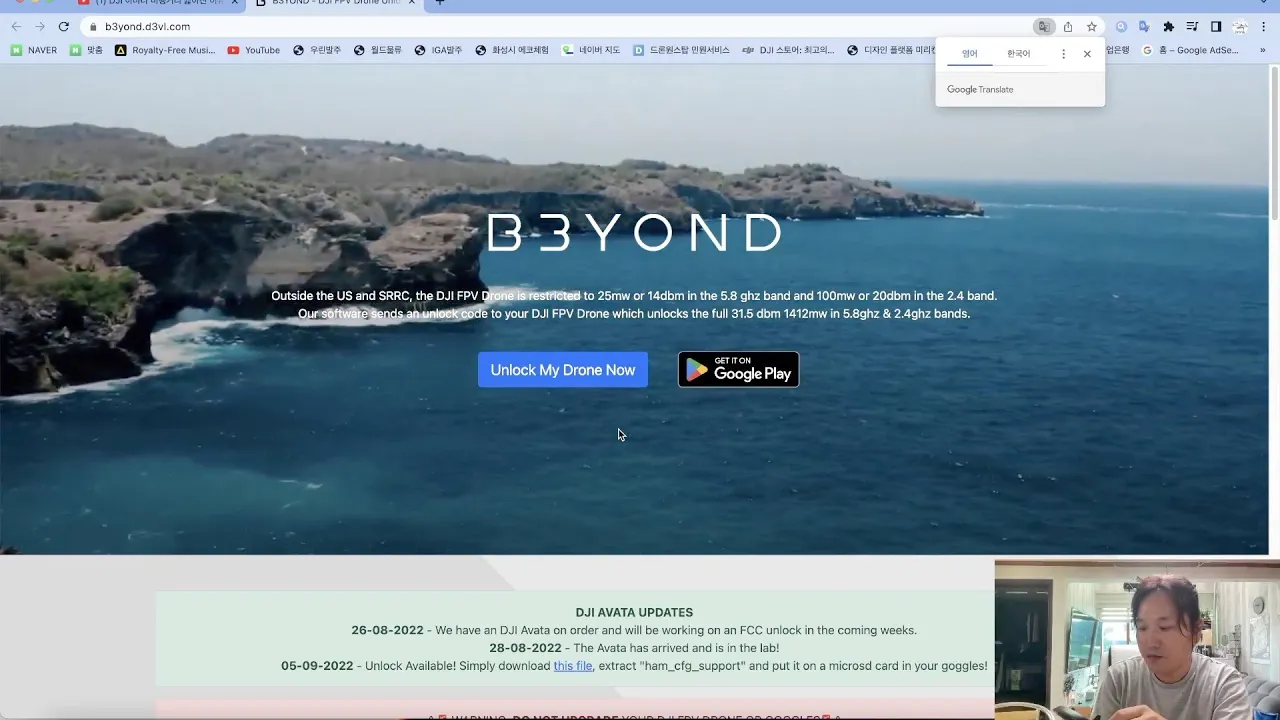Image resolution: width=1280 pixels, height=720 pixels.
Task: Go back with the browser back arrow
Action: click(16, 27)
